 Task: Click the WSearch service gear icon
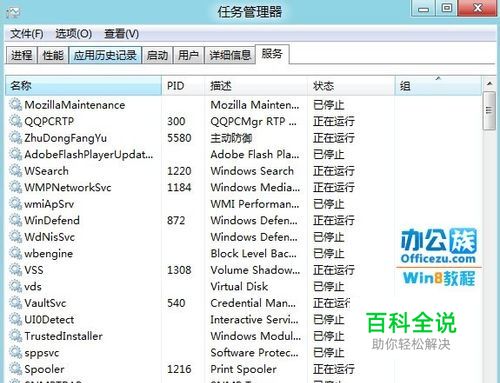15,171
